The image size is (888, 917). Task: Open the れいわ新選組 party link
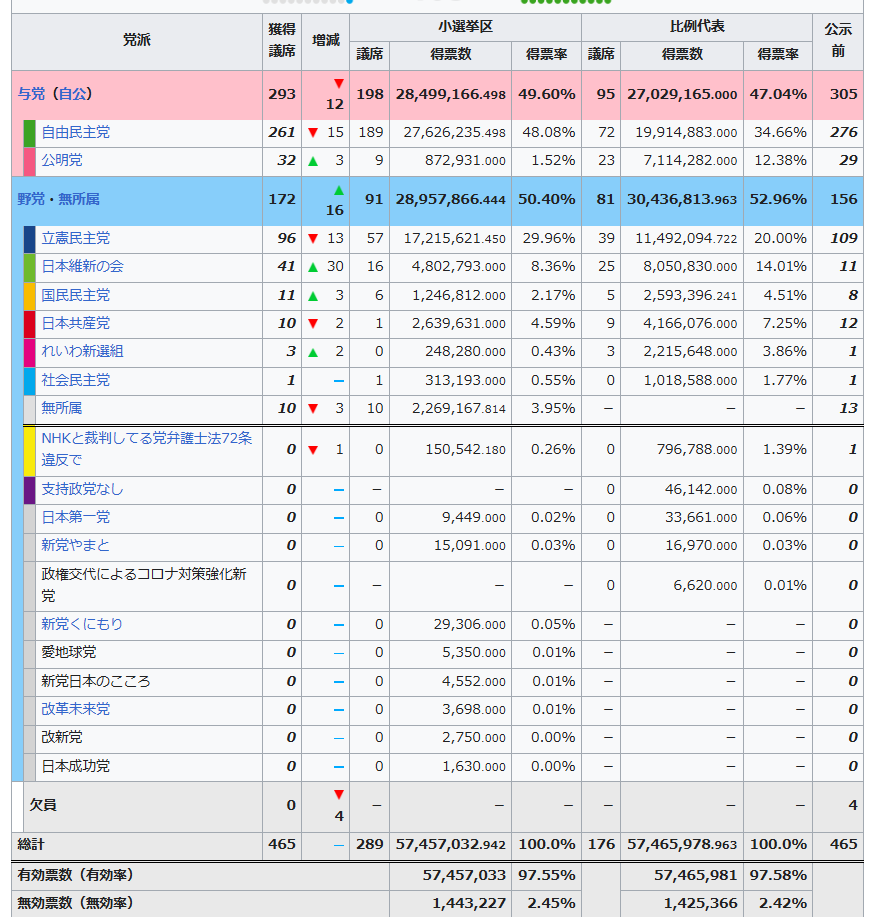pos(82,351)
